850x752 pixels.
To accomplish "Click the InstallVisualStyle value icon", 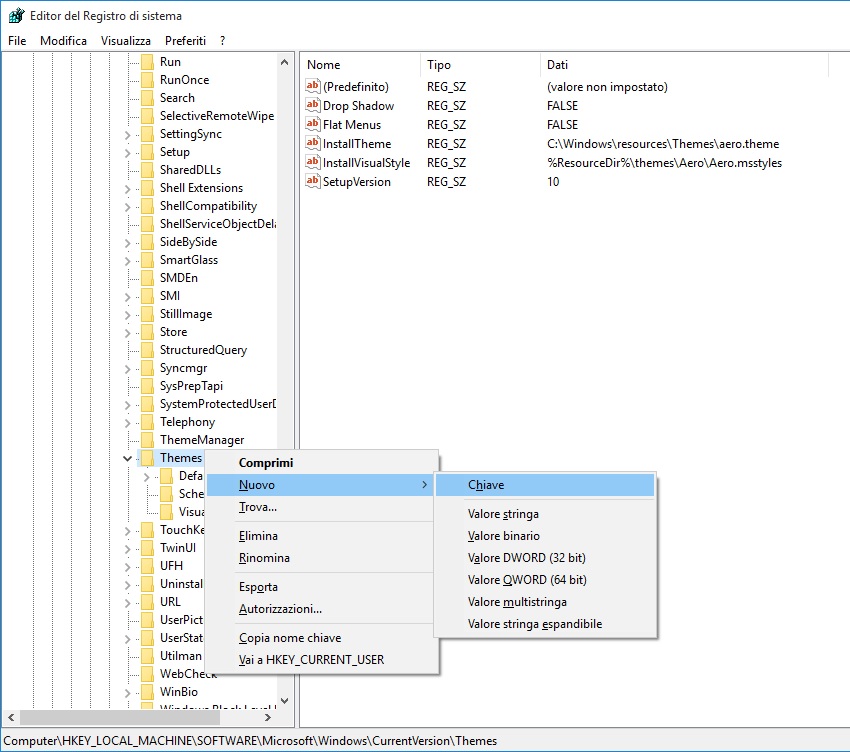I will (x=312, y=163).
